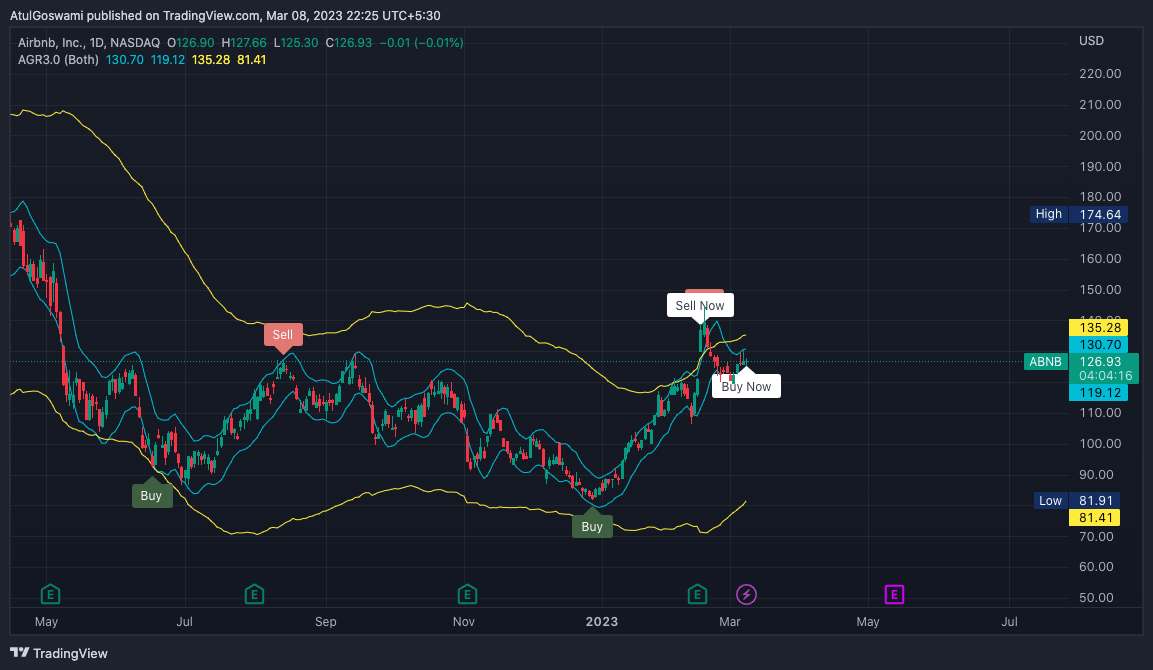Screen dimensions: 1153x670
Task: Click the TradingView.com text in the header
Action: tap(211, 15)
